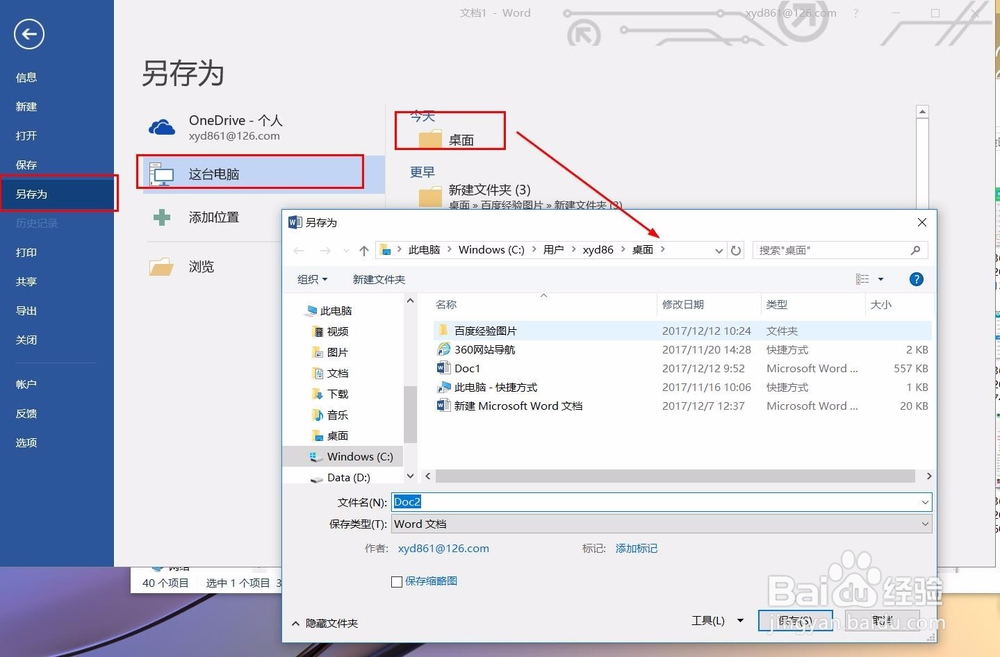Select 下载 in the navigation tree
Viewport: 1000px width, 657px height.
point(337,394)
